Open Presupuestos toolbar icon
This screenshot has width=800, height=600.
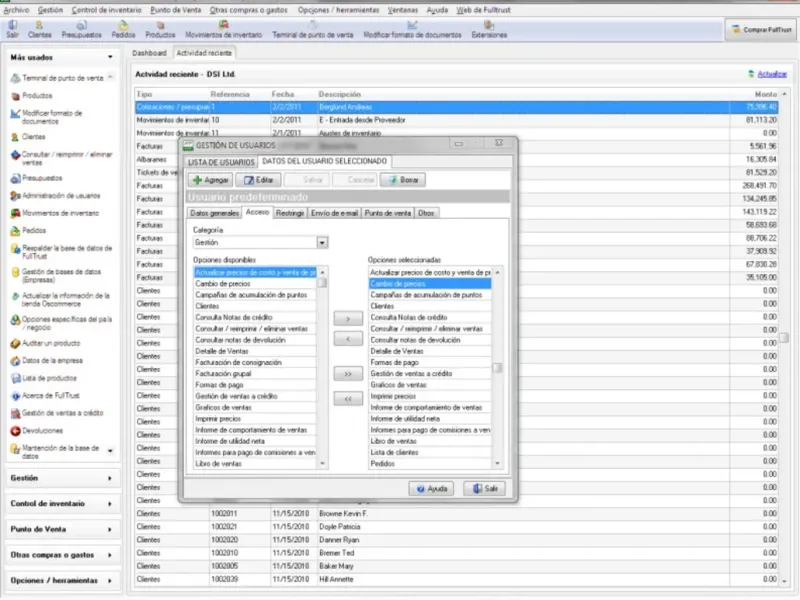pos(82,30)
